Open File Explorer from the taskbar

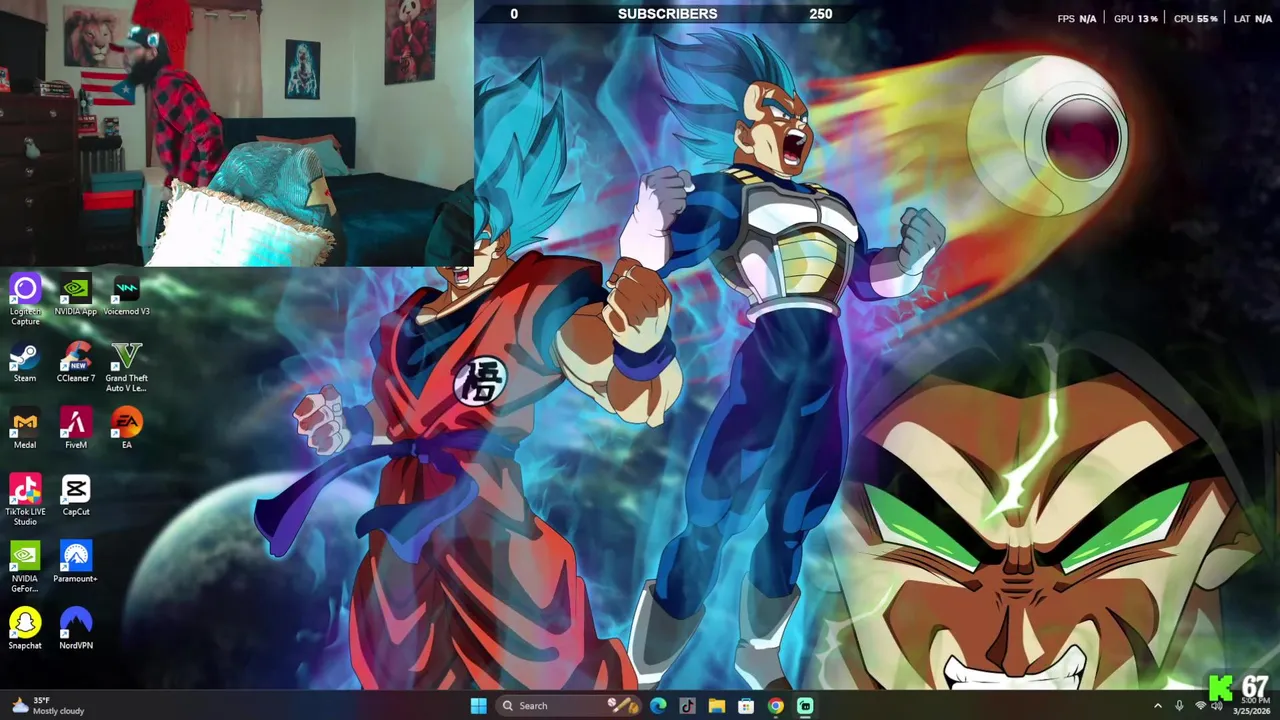pyautogui.click(x=717, y=706)
